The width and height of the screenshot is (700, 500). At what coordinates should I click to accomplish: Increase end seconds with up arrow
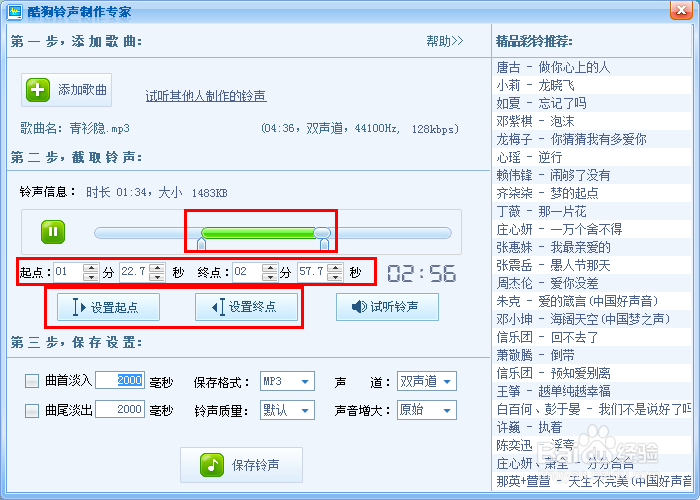pyautogui.click(x=335, y=267)
